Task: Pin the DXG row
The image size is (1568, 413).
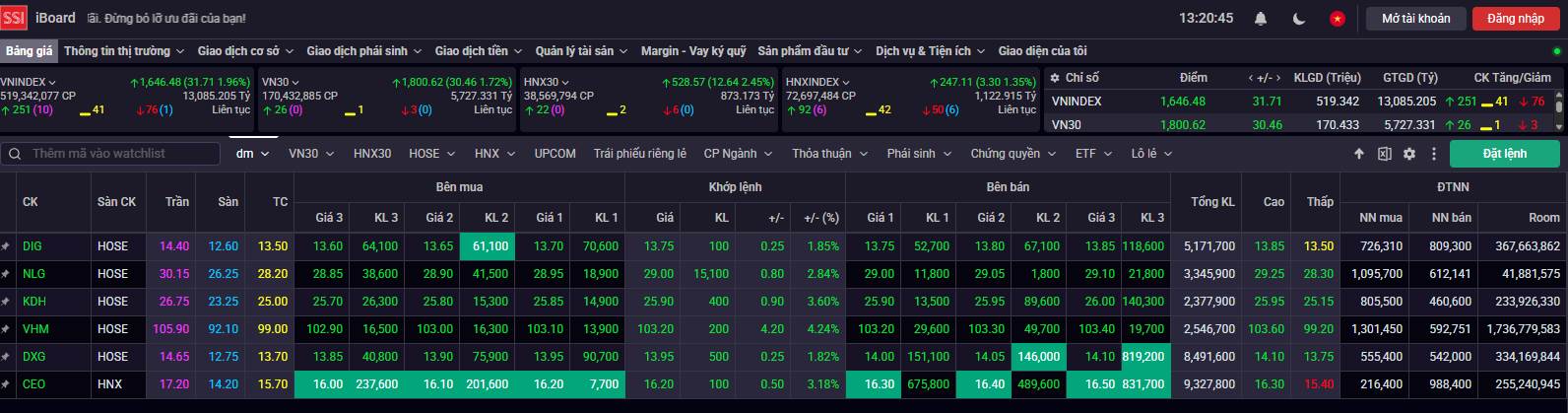Action: pos(6,356)
